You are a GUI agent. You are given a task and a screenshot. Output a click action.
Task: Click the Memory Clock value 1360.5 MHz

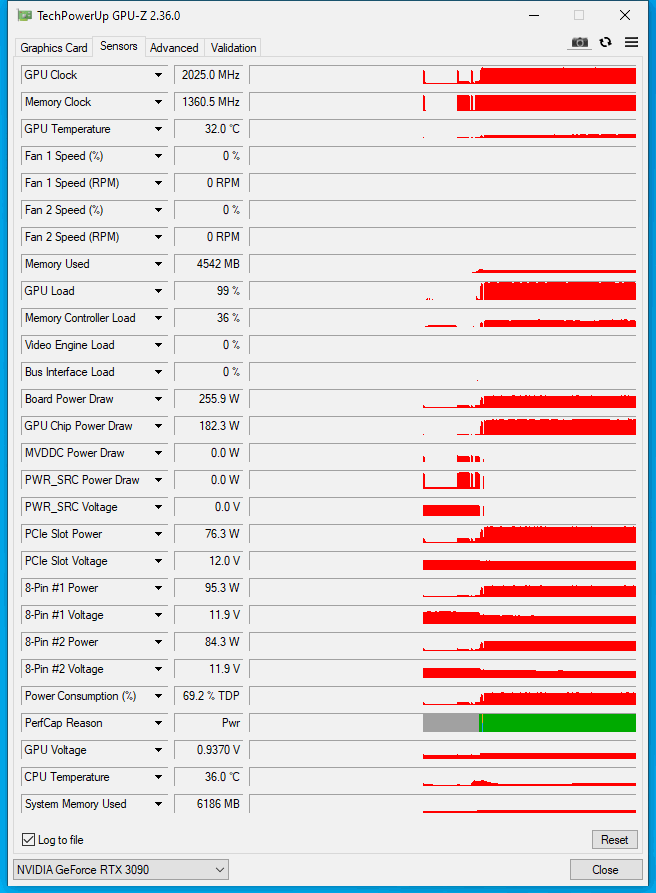(209, 102)
